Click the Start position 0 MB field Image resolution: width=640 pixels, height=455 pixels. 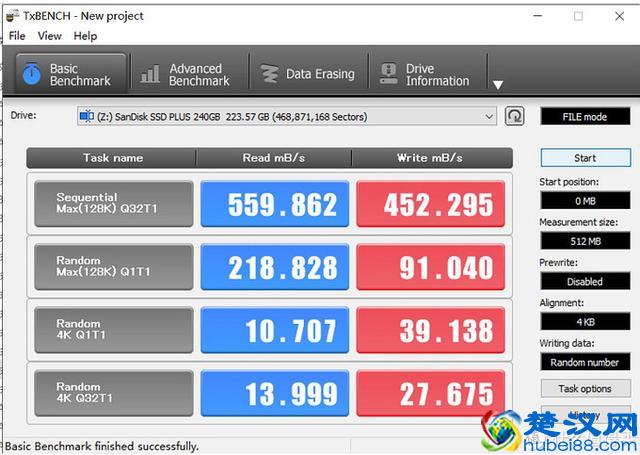tap(585, 200)
